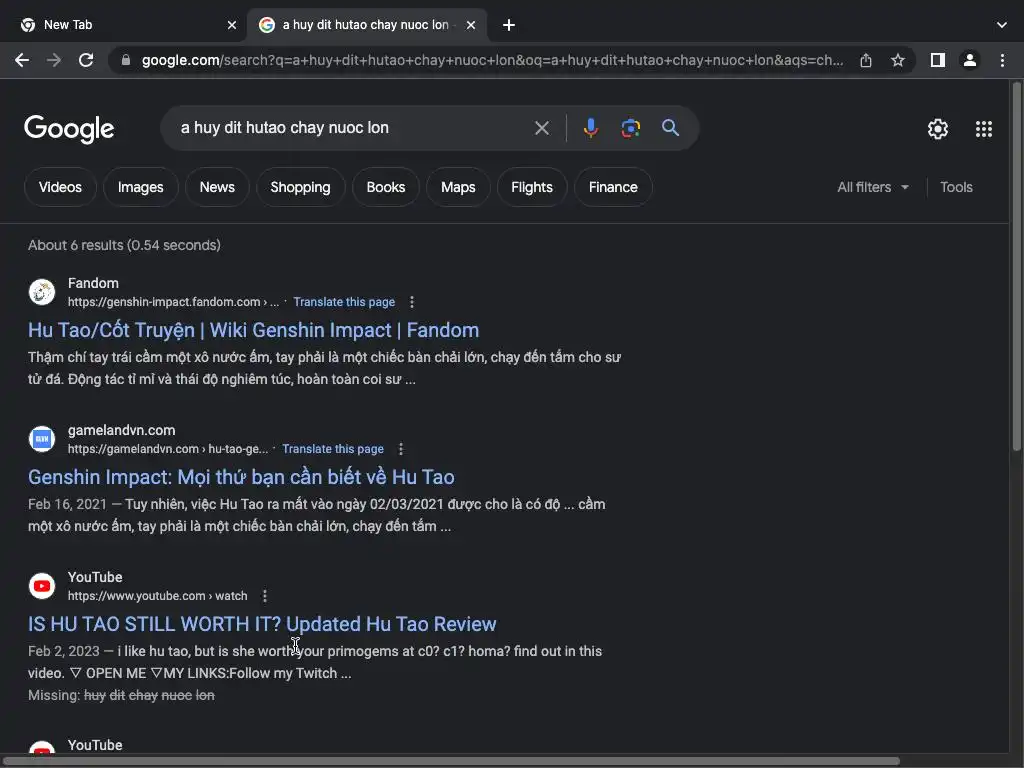Expand the All filters dropdown
The image size is (1024, 768).
(873, 187)
